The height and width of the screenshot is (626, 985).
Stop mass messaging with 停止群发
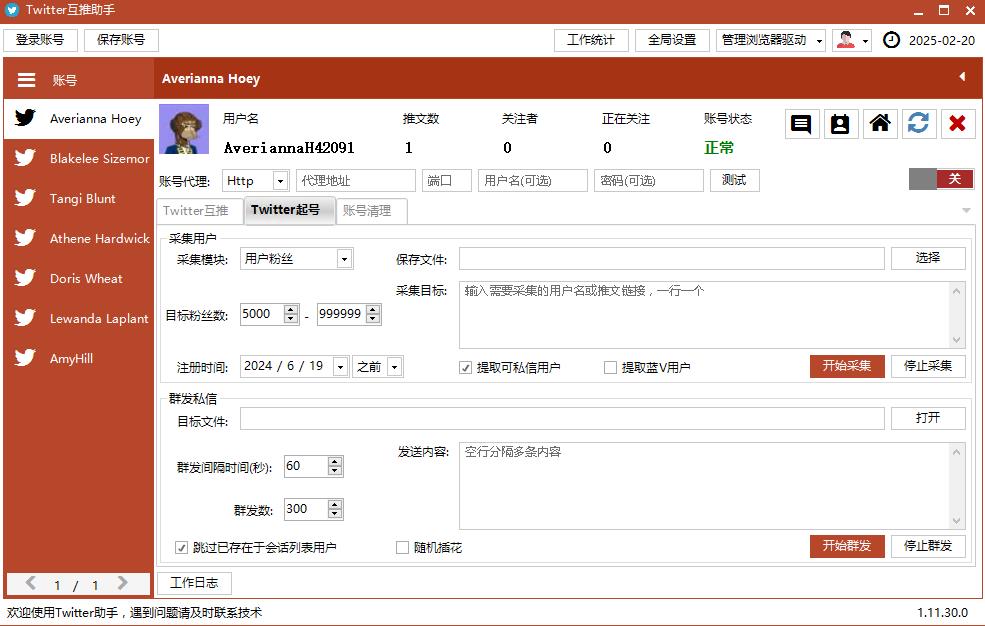point(928,546)
